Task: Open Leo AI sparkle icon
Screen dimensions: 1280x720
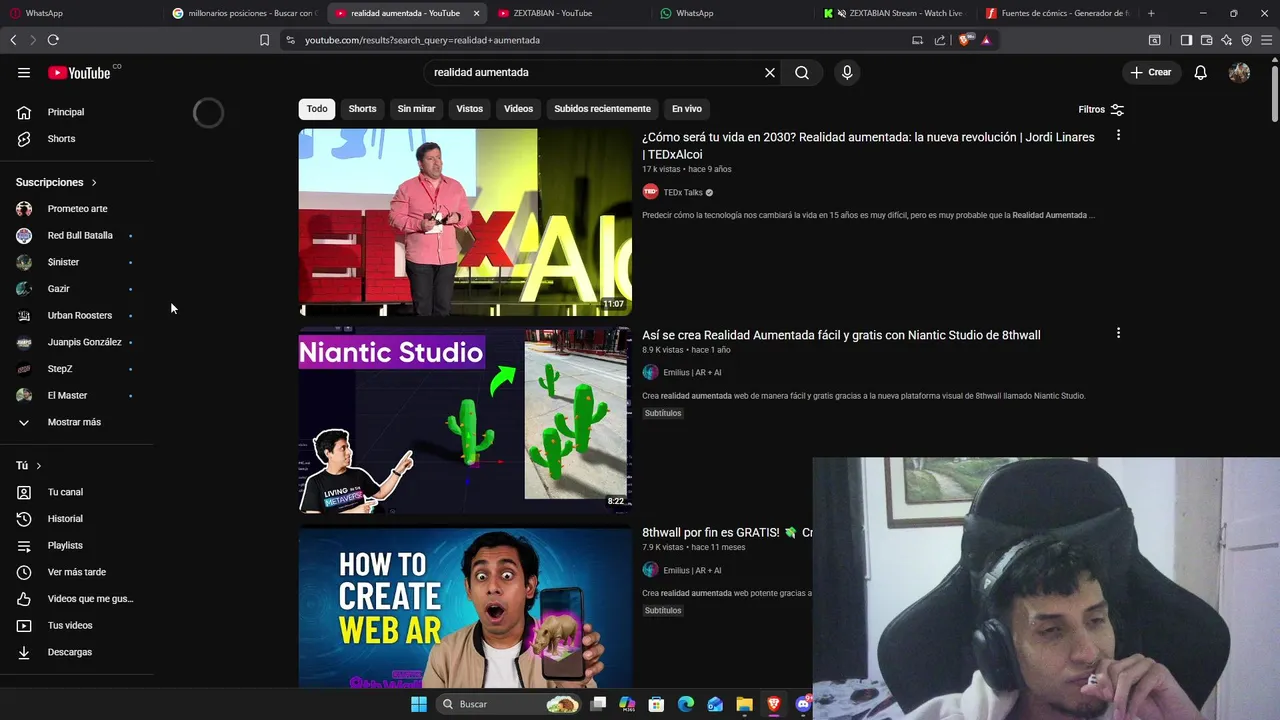Action: pos(1226,40)
